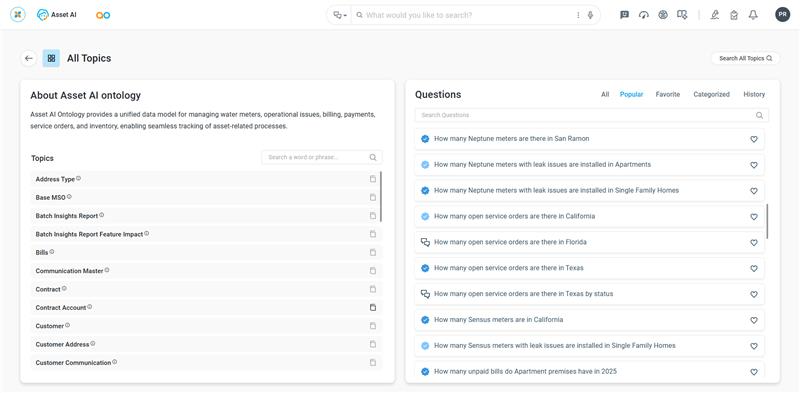Image resolution: width=800 pixels, height=393 pixels.
Task: Open notifications bell
Action: 753,15
